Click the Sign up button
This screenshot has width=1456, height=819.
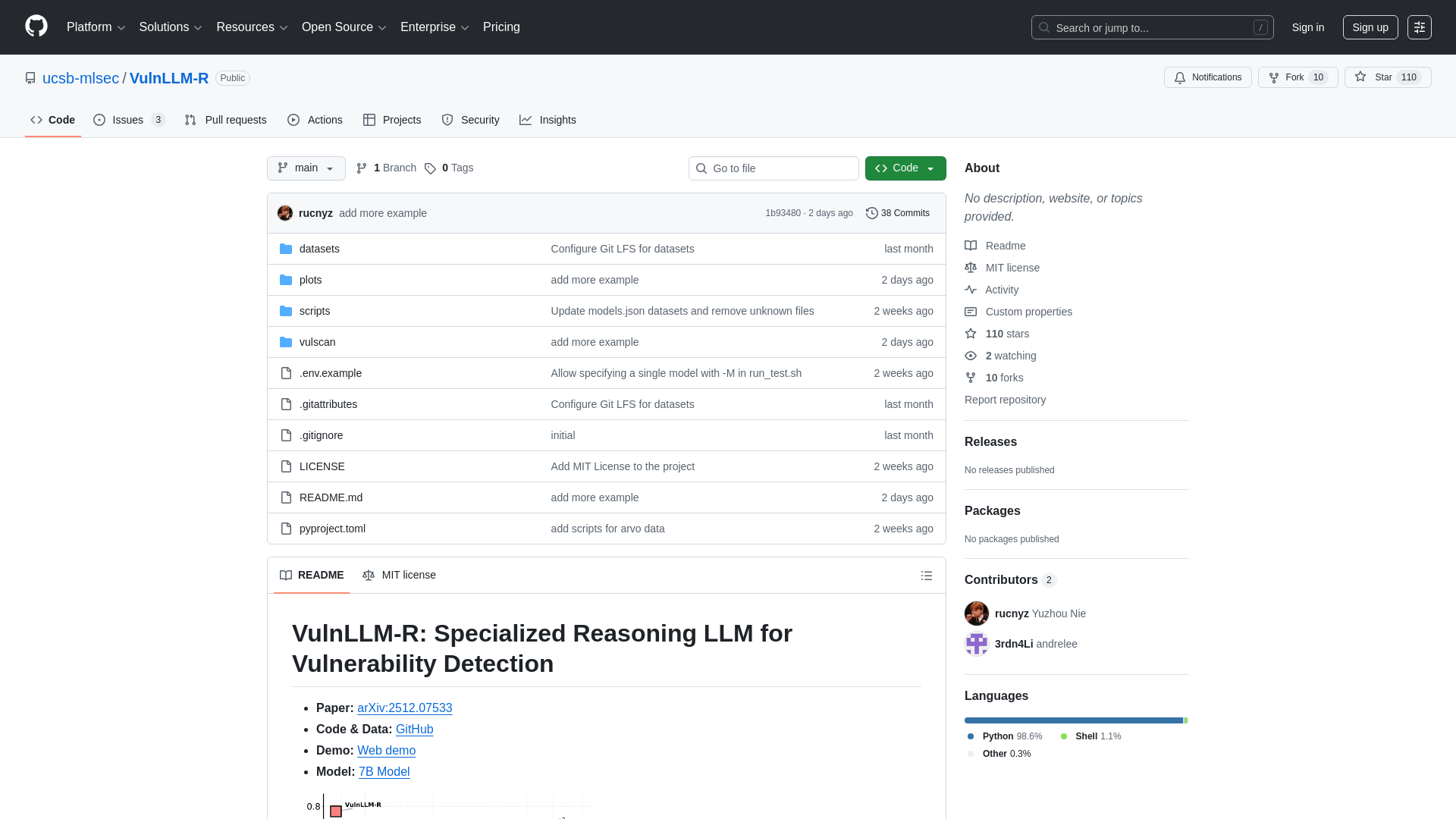point(1370,27)
